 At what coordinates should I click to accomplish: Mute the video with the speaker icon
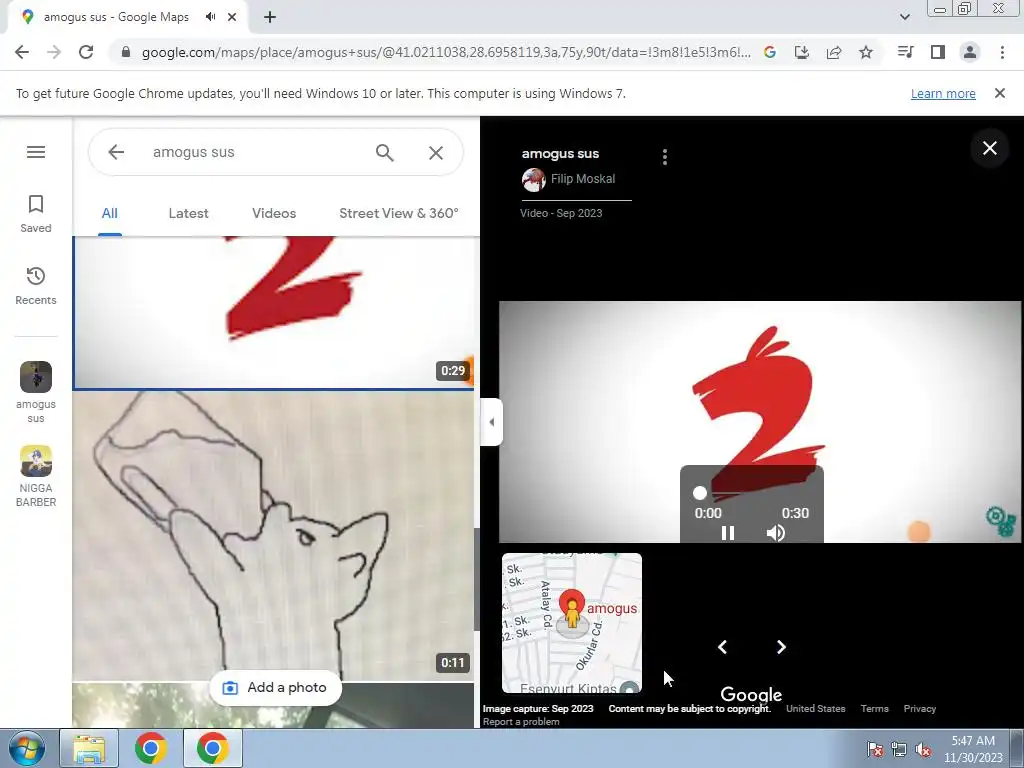click(x=776, y=533)
